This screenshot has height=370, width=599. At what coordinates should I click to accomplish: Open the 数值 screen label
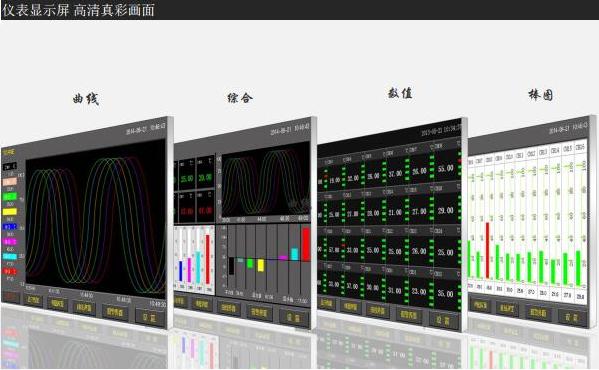pos(400,93)
